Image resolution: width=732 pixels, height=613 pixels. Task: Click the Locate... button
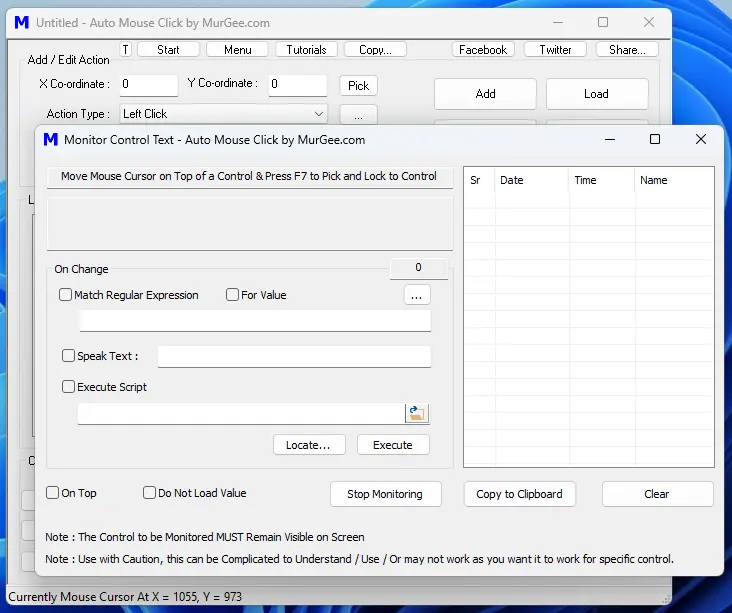[309, 445]
